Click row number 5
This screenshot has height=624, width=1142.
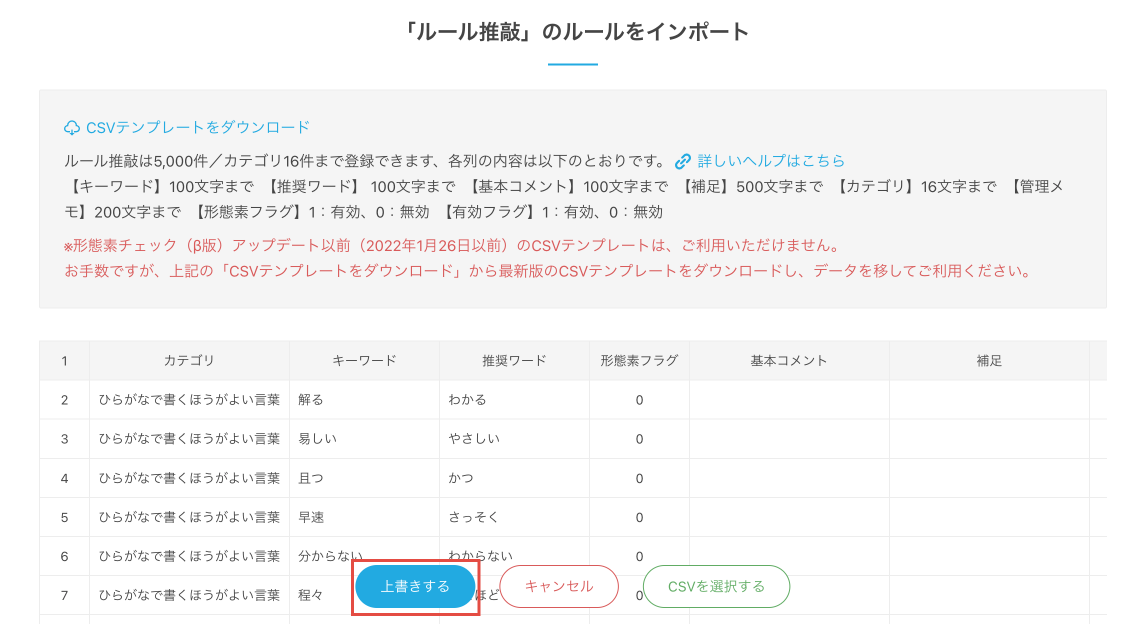click(64, 517)
